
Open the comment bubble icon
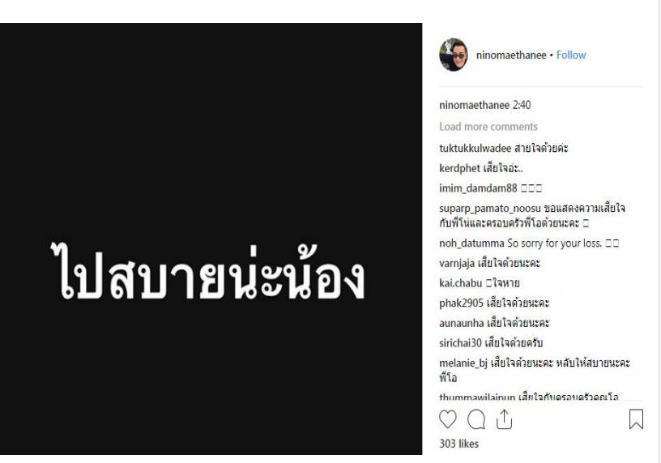(x=476, y=420)
